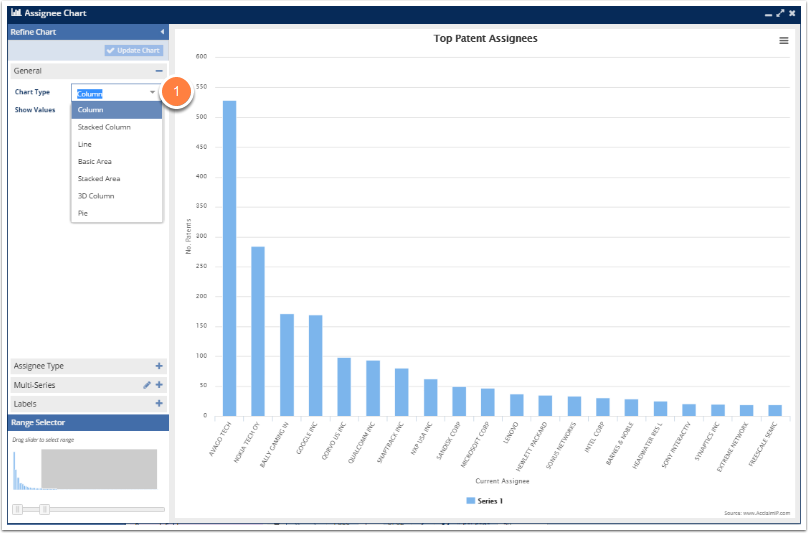The width and height of the screenshot is (808, 533).
Task: Collapse the General section minus icon
Action: pos(159,71)
